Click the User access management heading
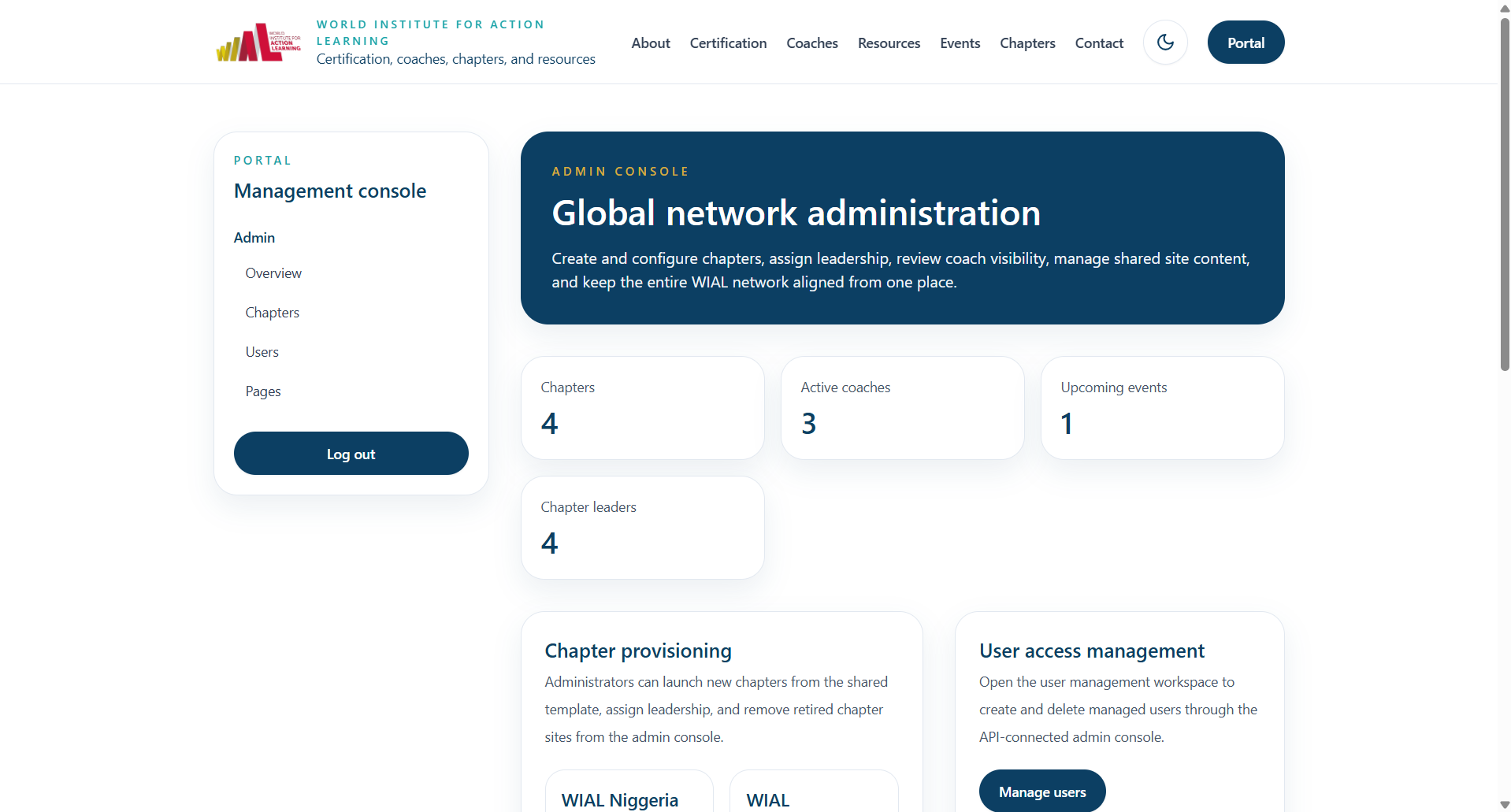The height and width of the screenshot is (812, 1511). [1092, 651]
